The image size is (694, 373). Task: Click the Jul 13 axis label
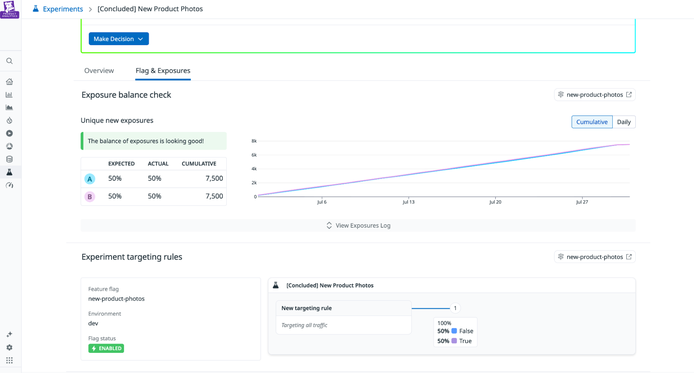click(408, 202)
